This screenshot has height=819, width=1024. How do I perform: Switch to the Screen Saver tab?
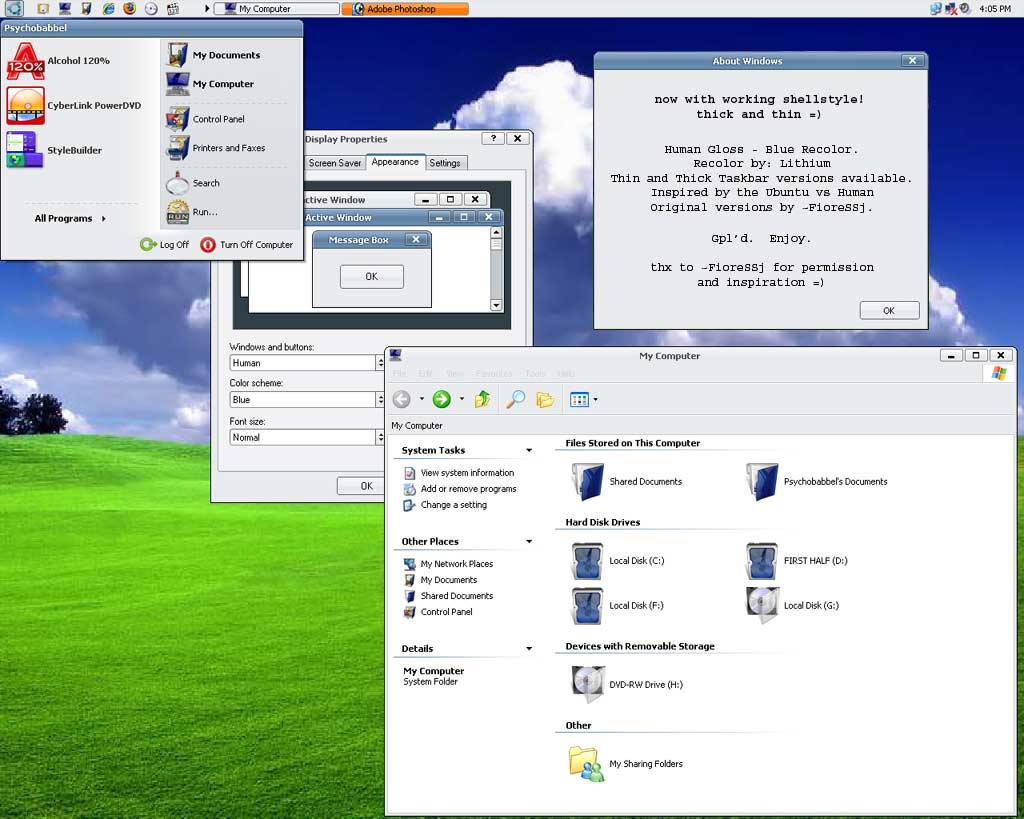[x=334, y=163]
